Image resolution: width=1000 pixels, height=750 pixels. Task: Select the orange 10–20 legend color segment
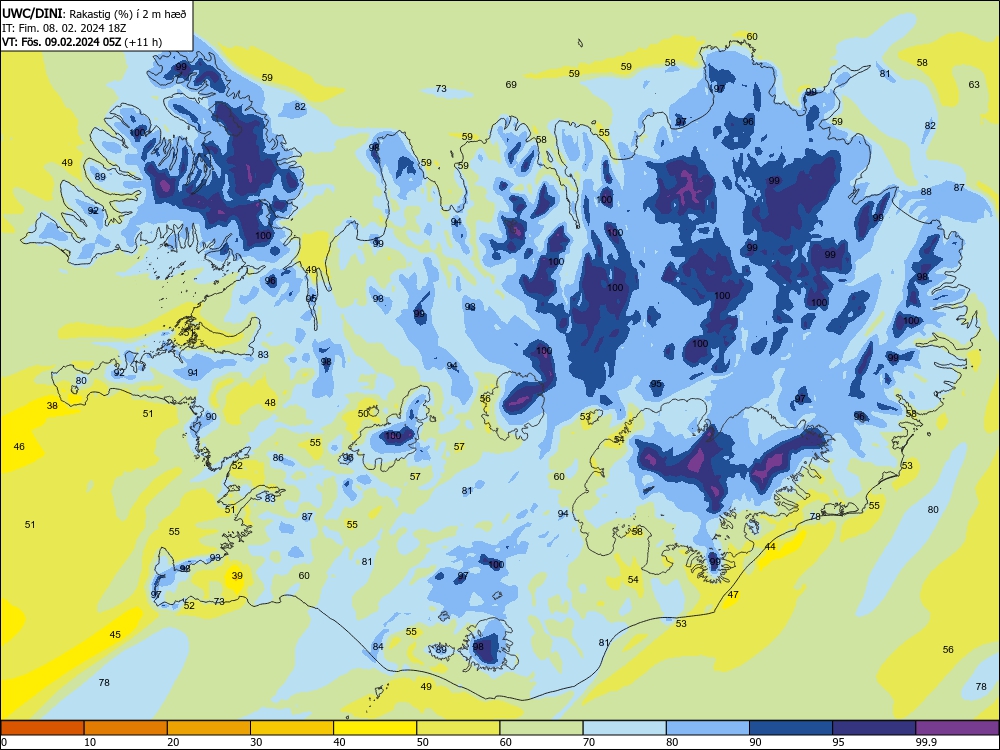[126, 728]
